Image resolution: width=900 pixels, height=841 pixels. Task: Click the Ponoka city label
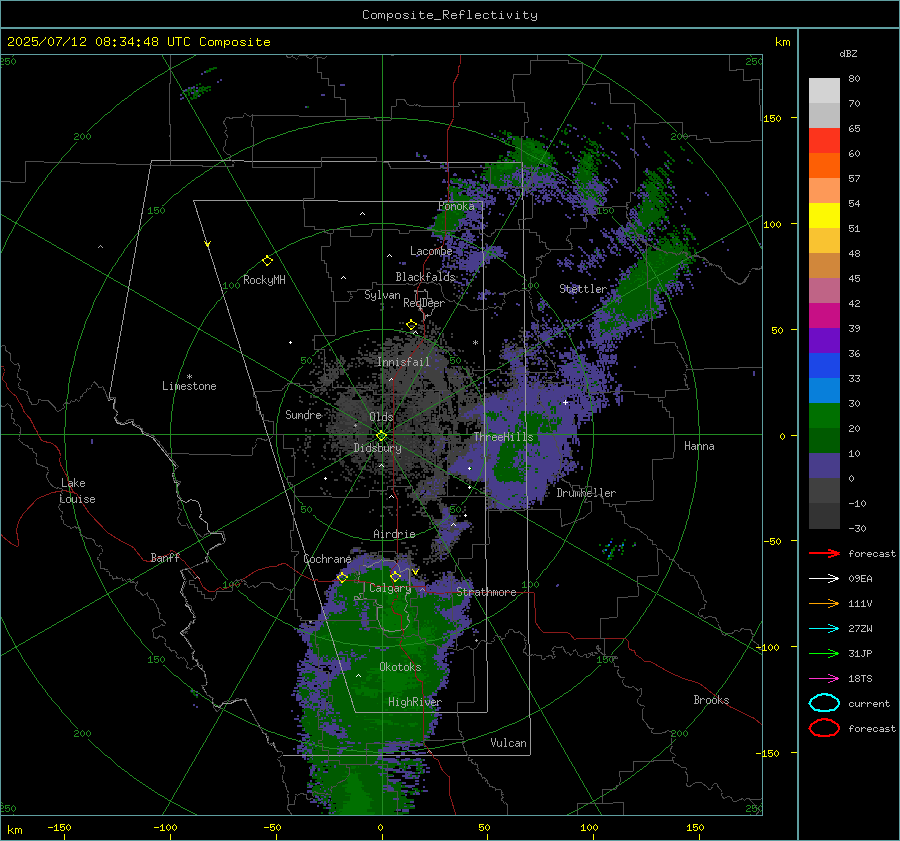(x=456, y=207)
